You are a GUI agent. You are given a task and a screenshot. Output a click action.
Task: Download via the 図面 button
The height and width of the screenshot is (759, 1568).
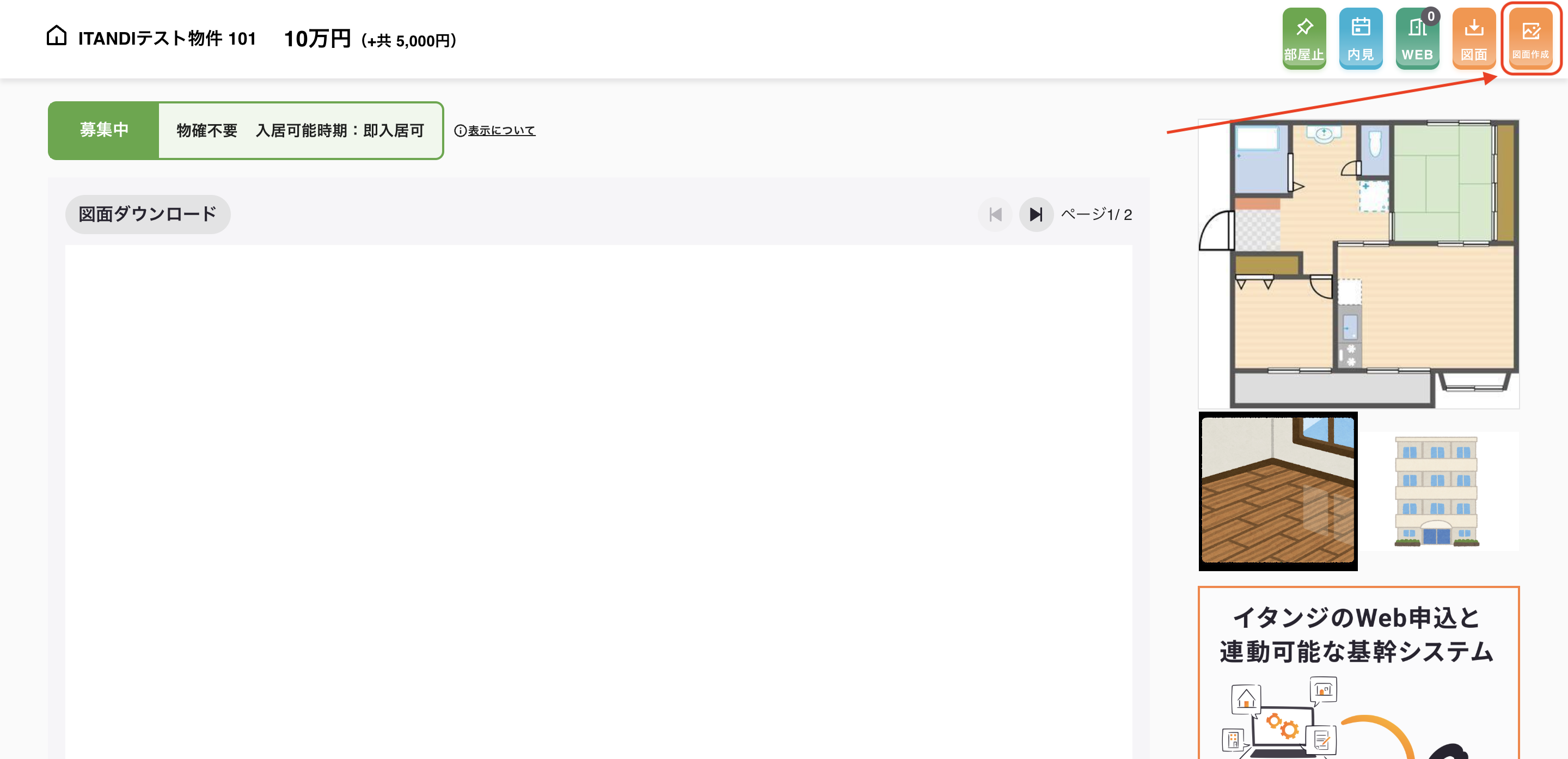[x=1474, y=38]
